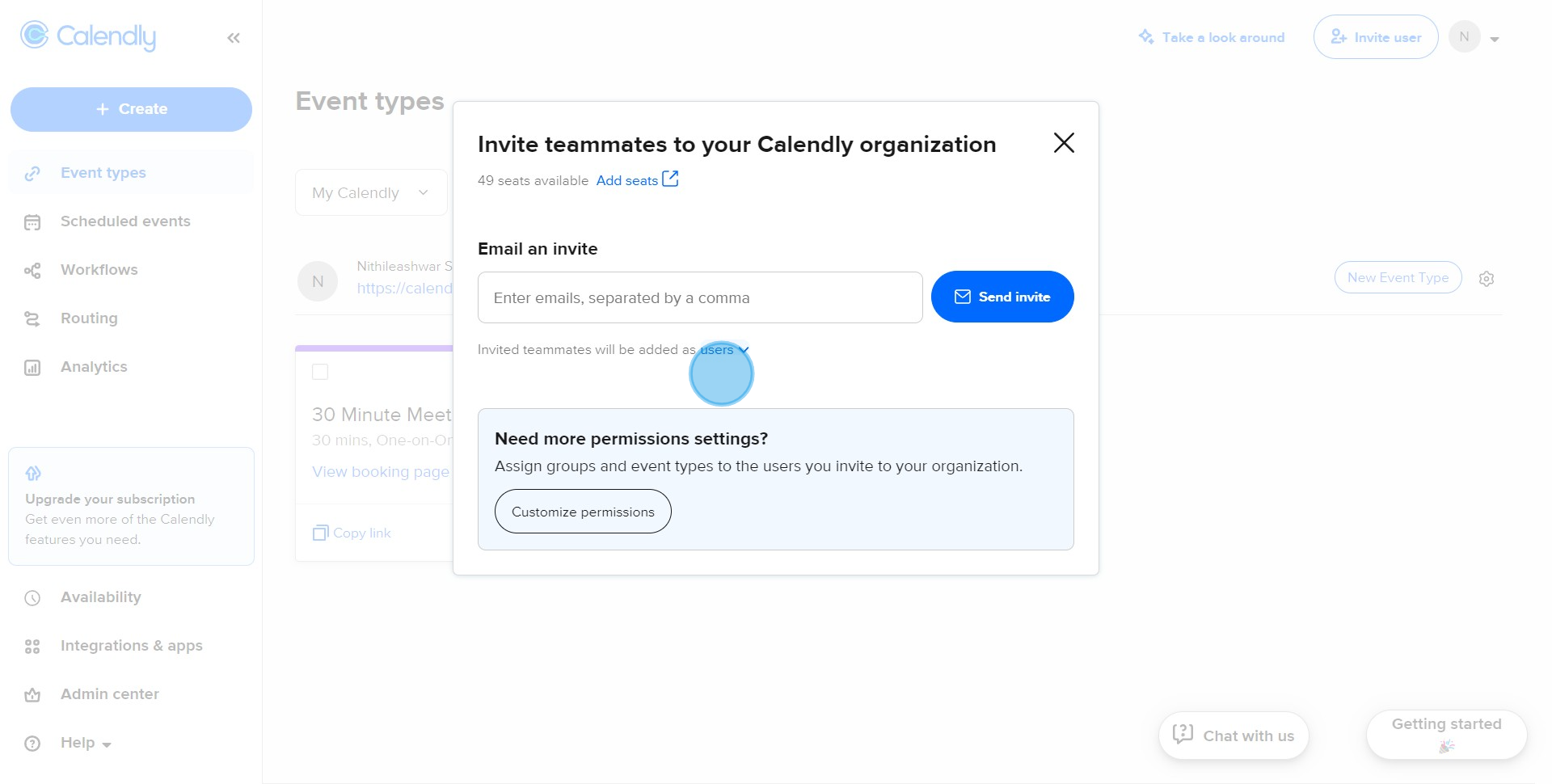Click the N profile avatar top right
This screenshot has width=1552, height=784.
click(1465, 36)
